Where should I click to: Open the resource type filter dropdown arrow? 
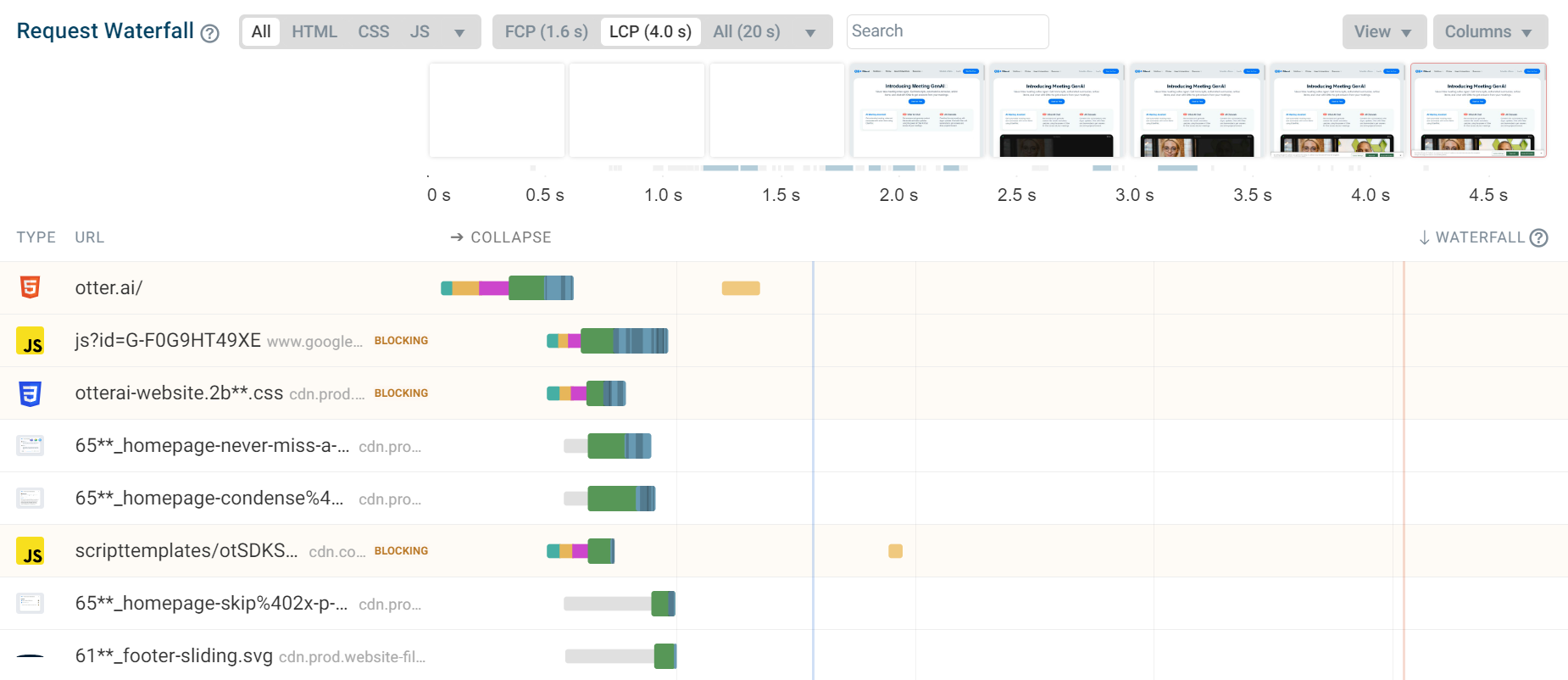[x=459, y=33]
